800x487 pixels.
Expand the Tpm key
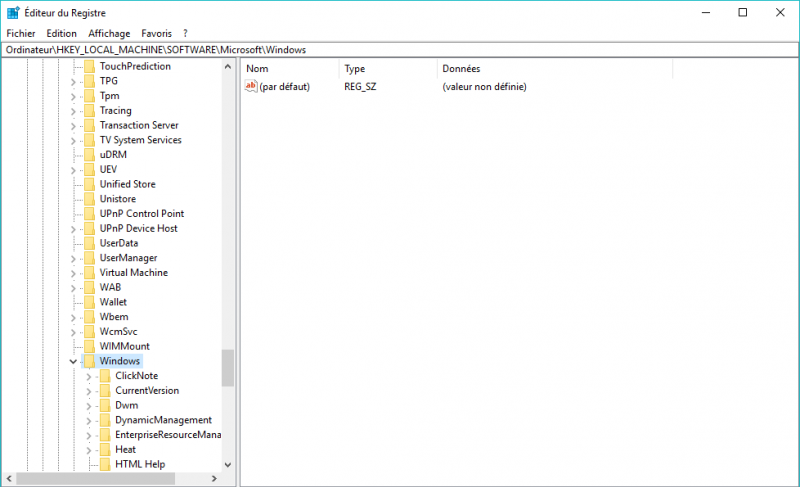(x=73, y=96)
